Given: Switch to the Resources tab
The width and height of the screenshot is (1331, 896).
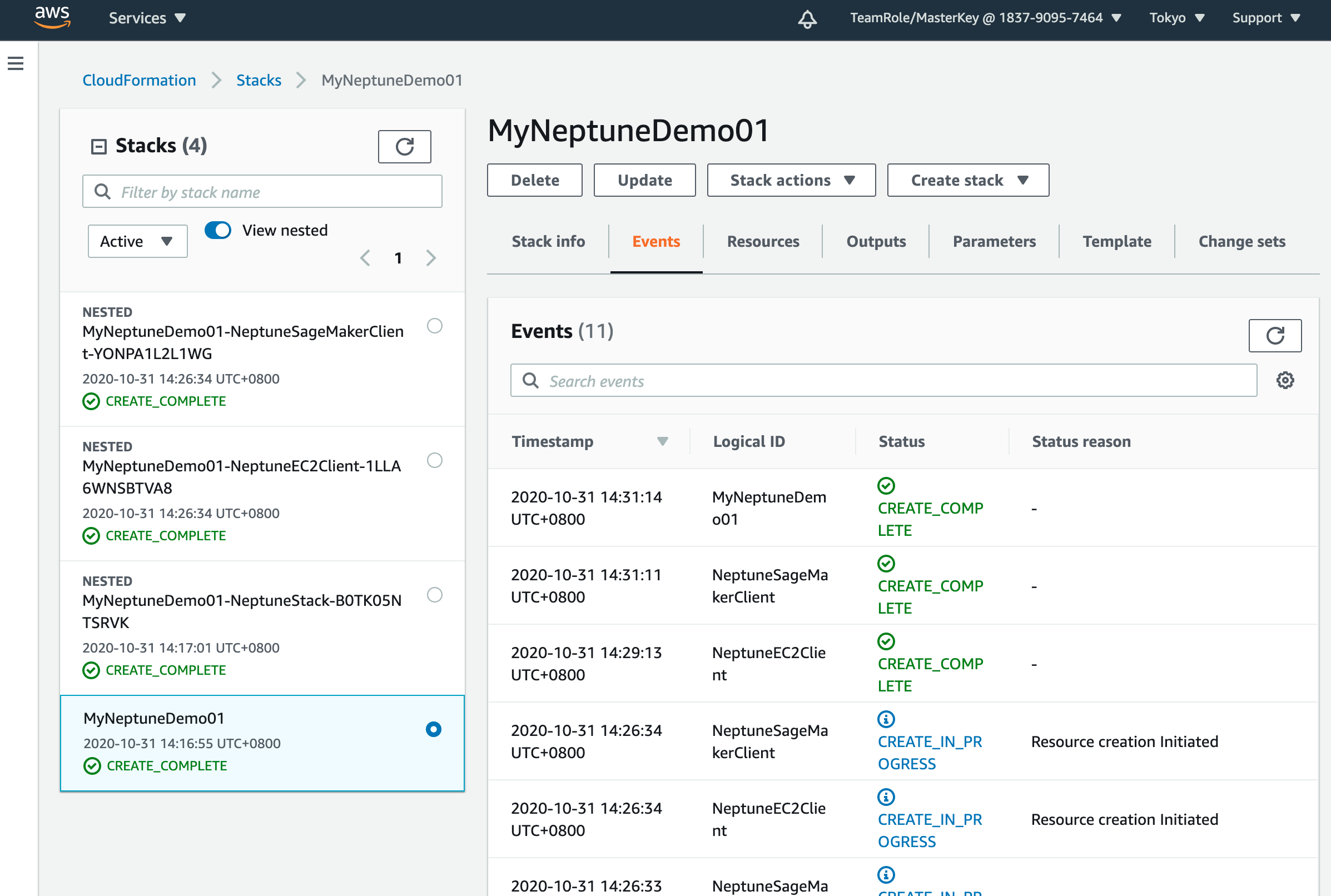Looking at the screenshot, I should 762,242.
